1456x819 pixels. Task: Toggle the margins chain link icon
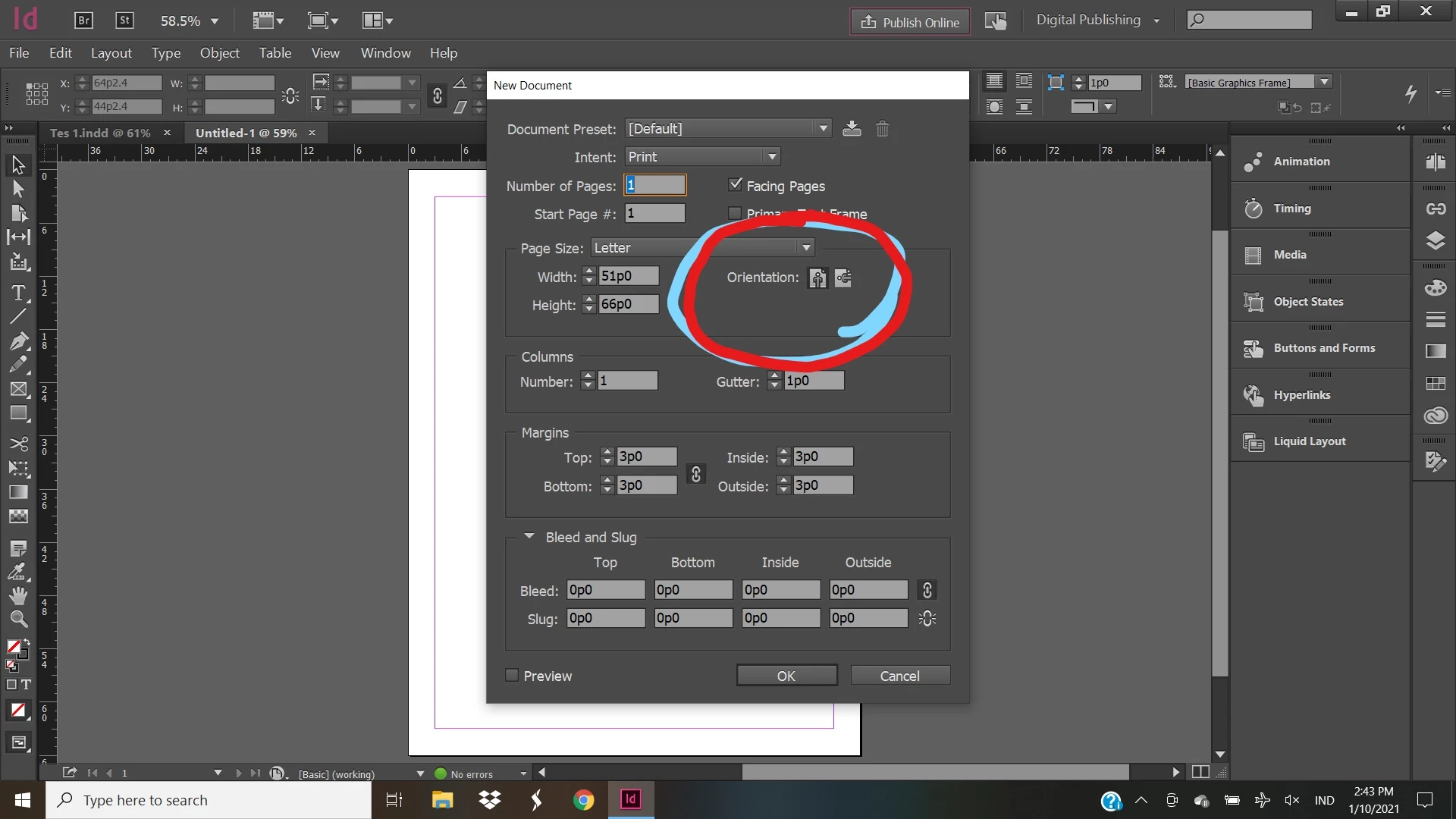(x=695, y=474)
